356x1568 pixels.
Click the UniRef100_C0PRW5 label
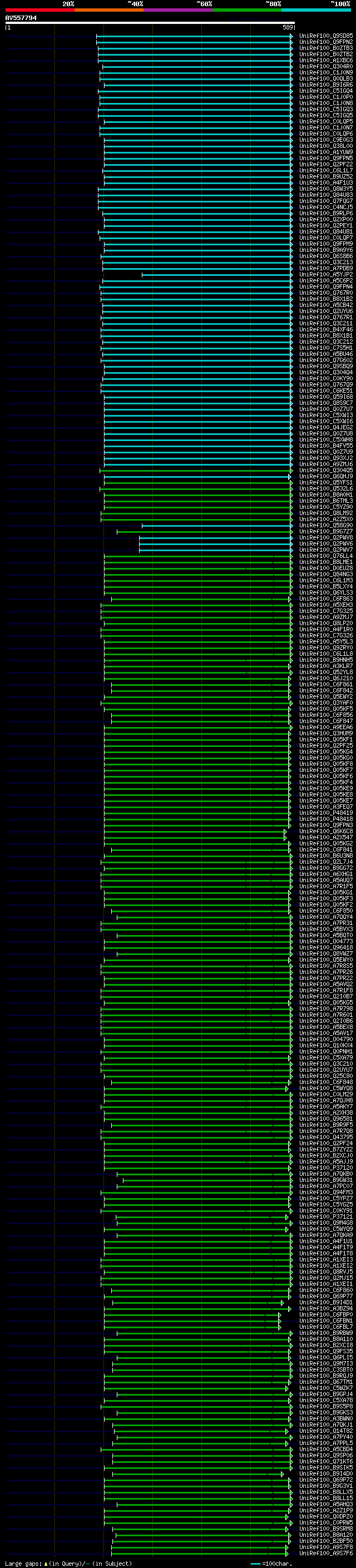[x=326, y=1523]
